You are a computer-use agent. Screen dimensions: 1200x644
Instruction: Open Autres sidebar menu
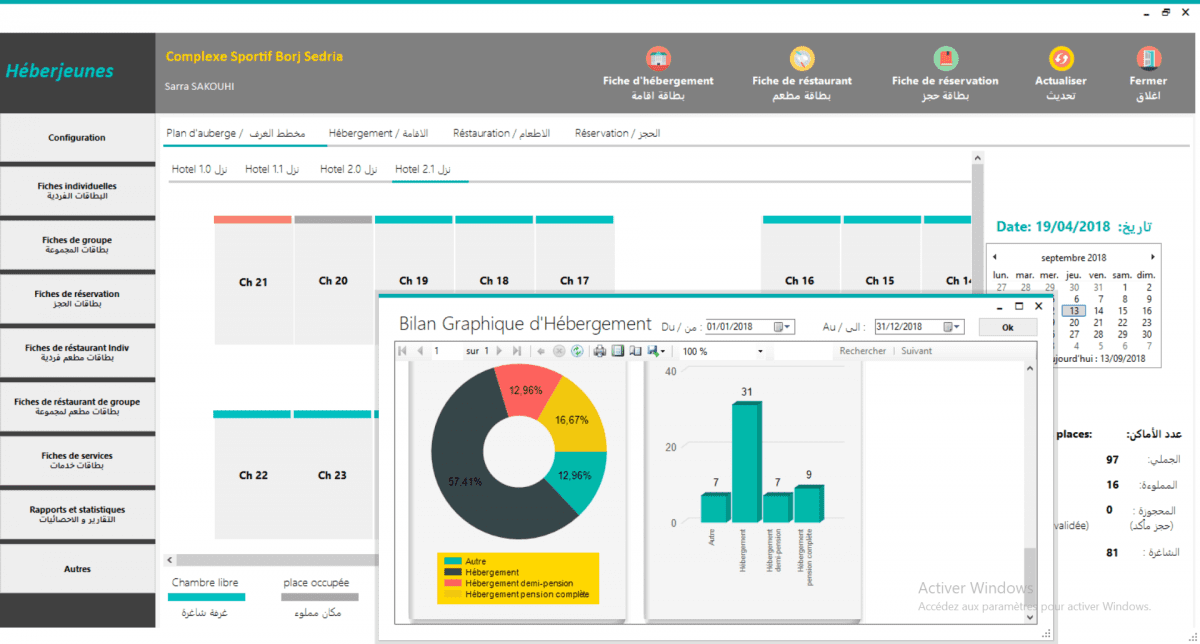[x=77, y=569]
